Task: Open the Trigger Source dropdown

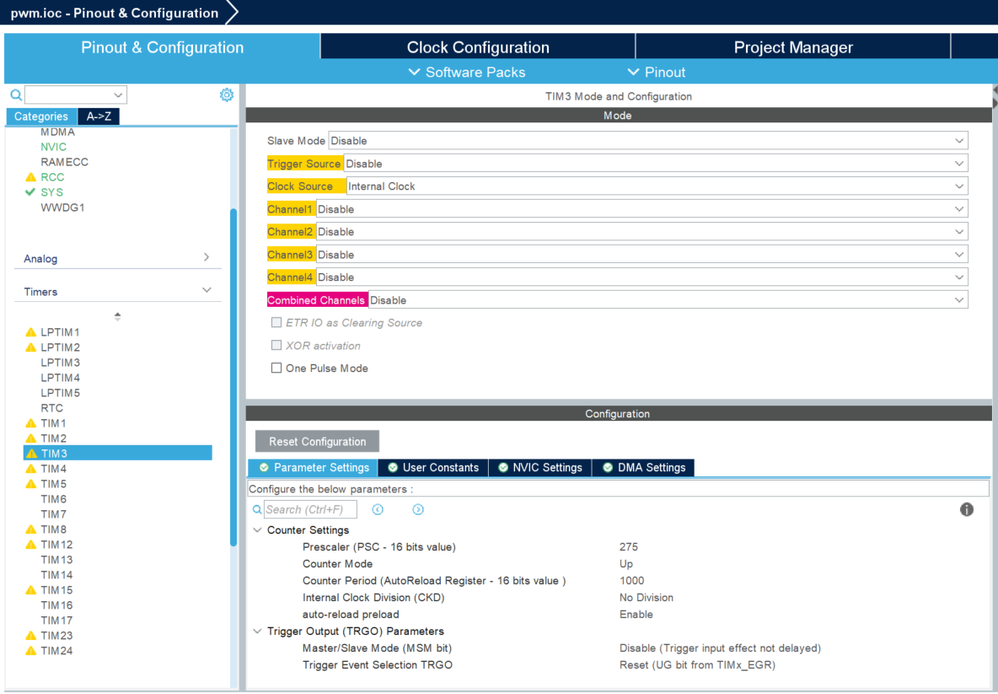Action: pos(656,164)
